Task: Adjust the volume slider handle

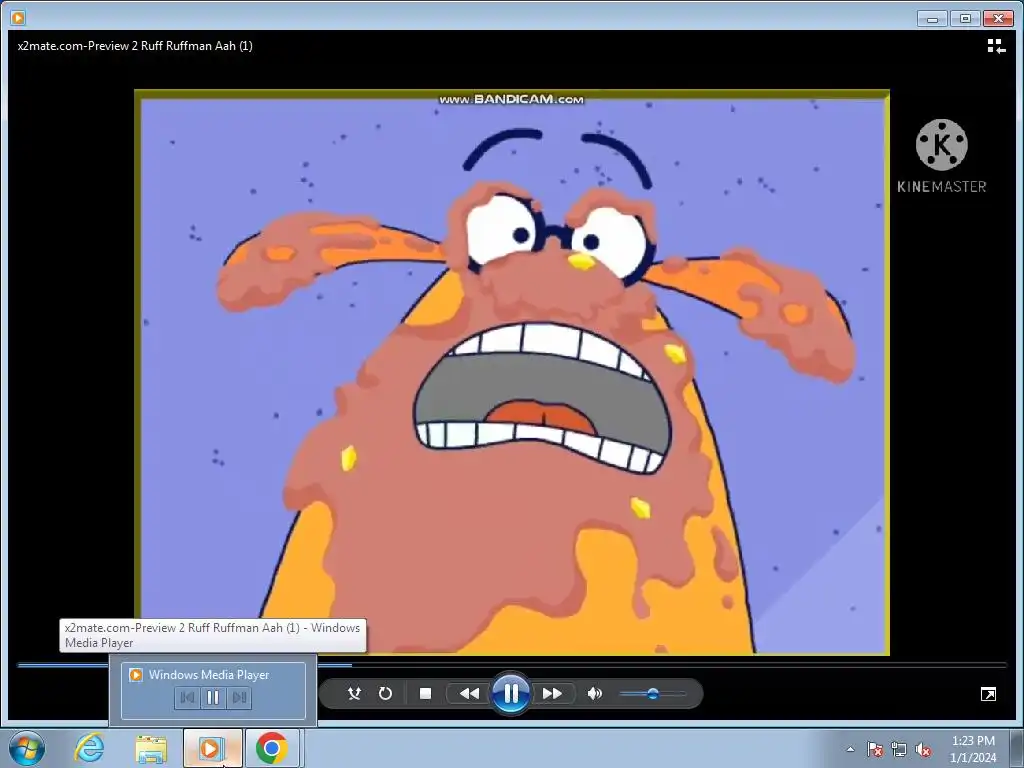Action: click(x=652, y=694)
